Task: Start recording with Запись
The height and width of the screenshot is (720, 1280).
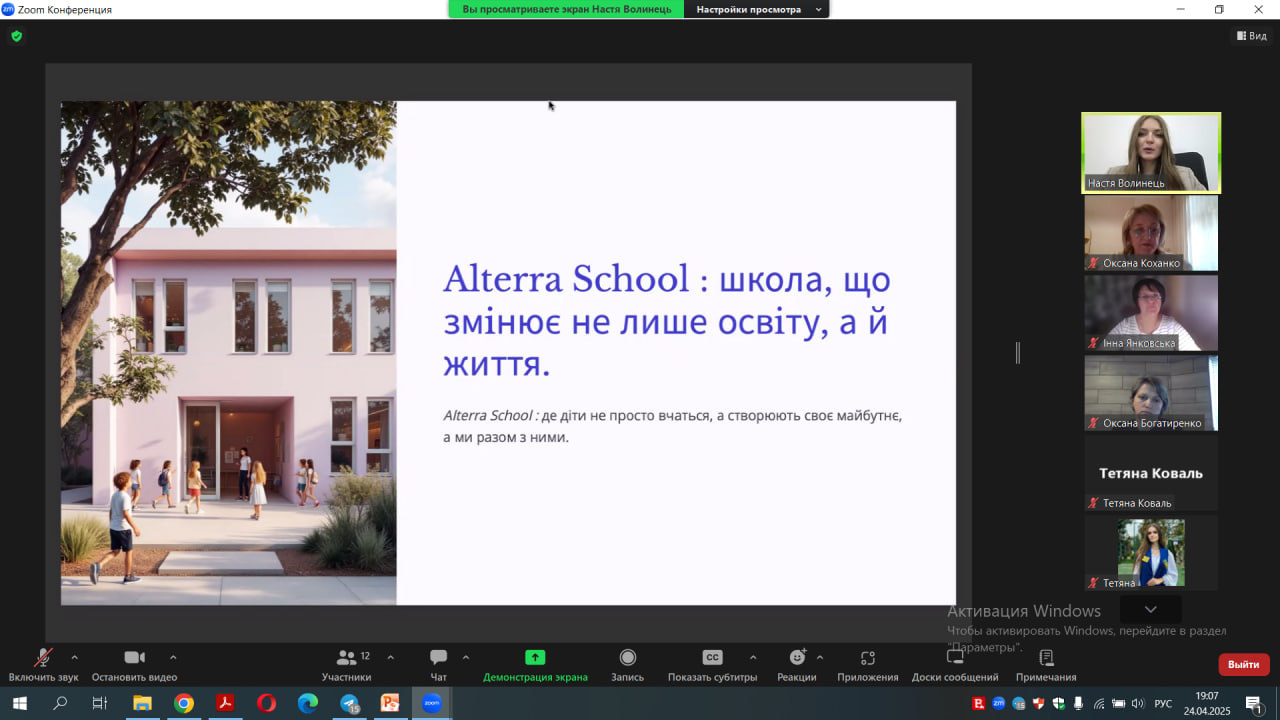Action: 627,665
